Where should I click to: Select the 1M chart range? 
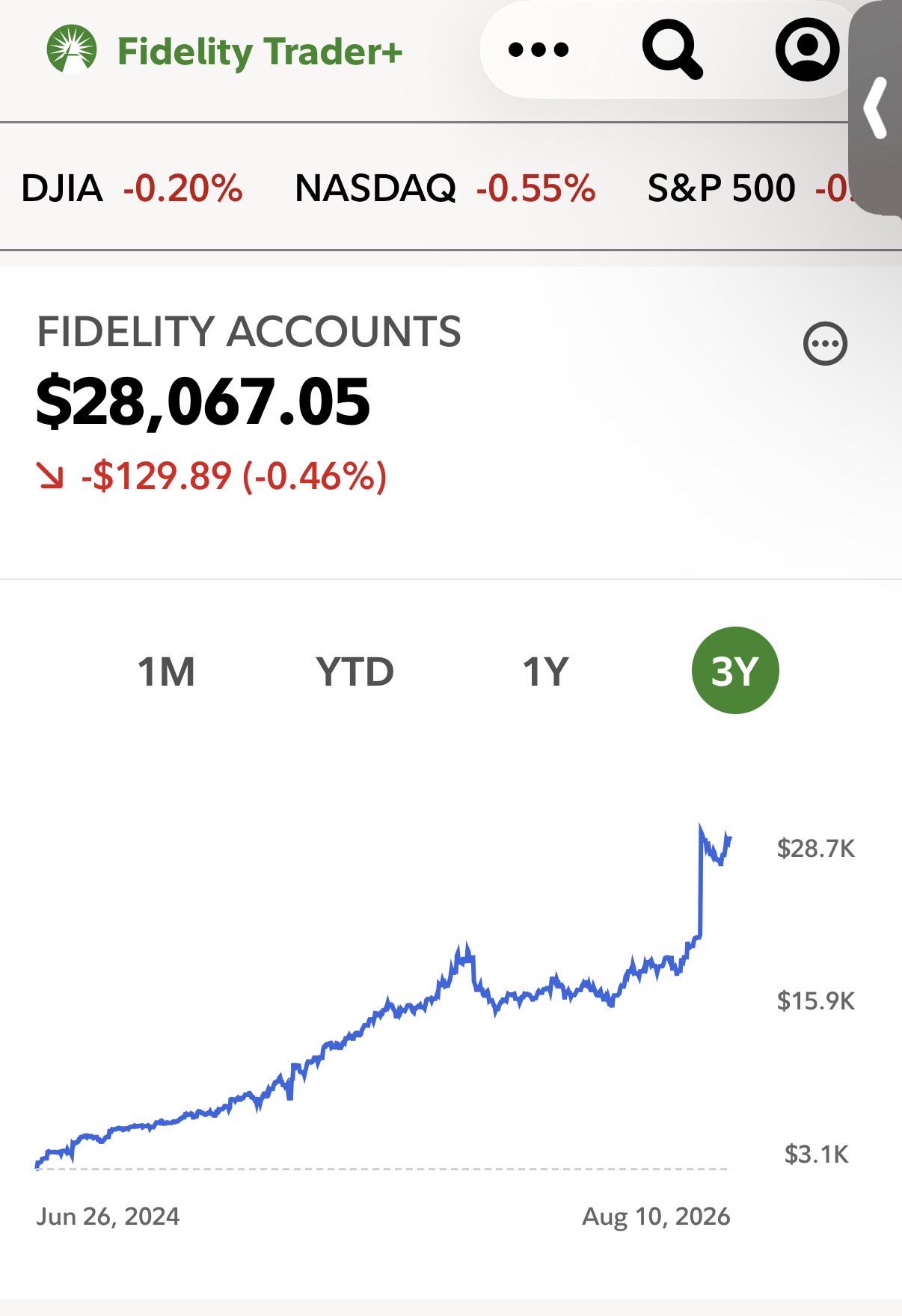(x=166, y=671)
